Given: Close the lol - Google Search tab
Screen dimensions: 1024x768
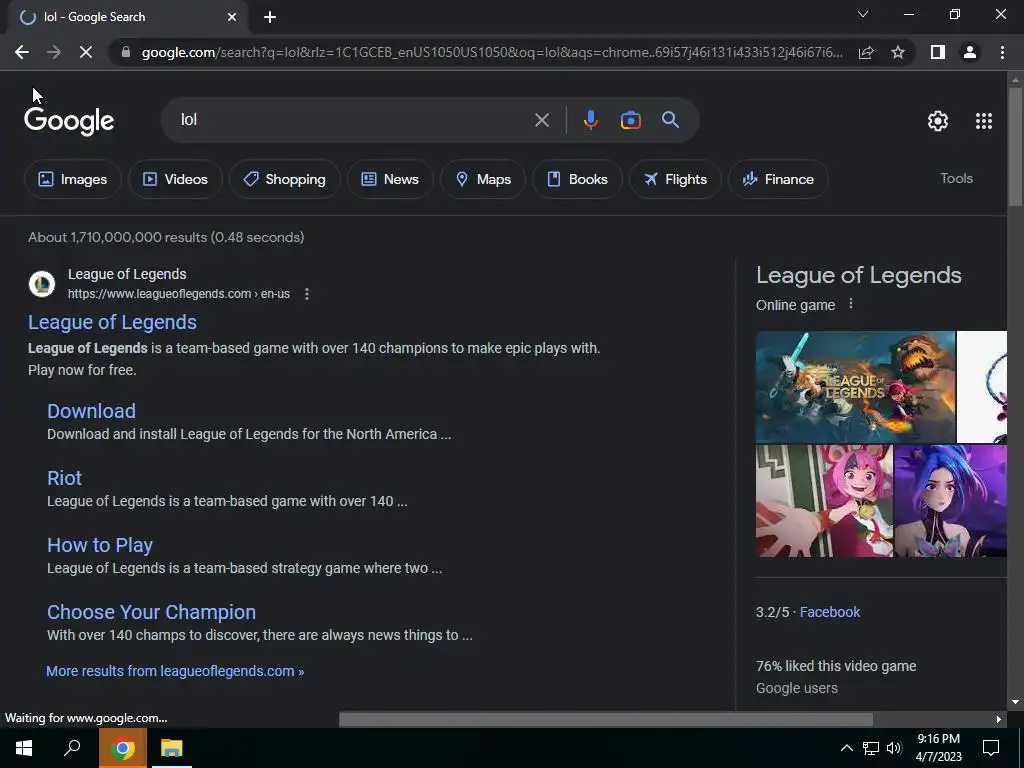Looking at the screenshot, I should 232,17.
